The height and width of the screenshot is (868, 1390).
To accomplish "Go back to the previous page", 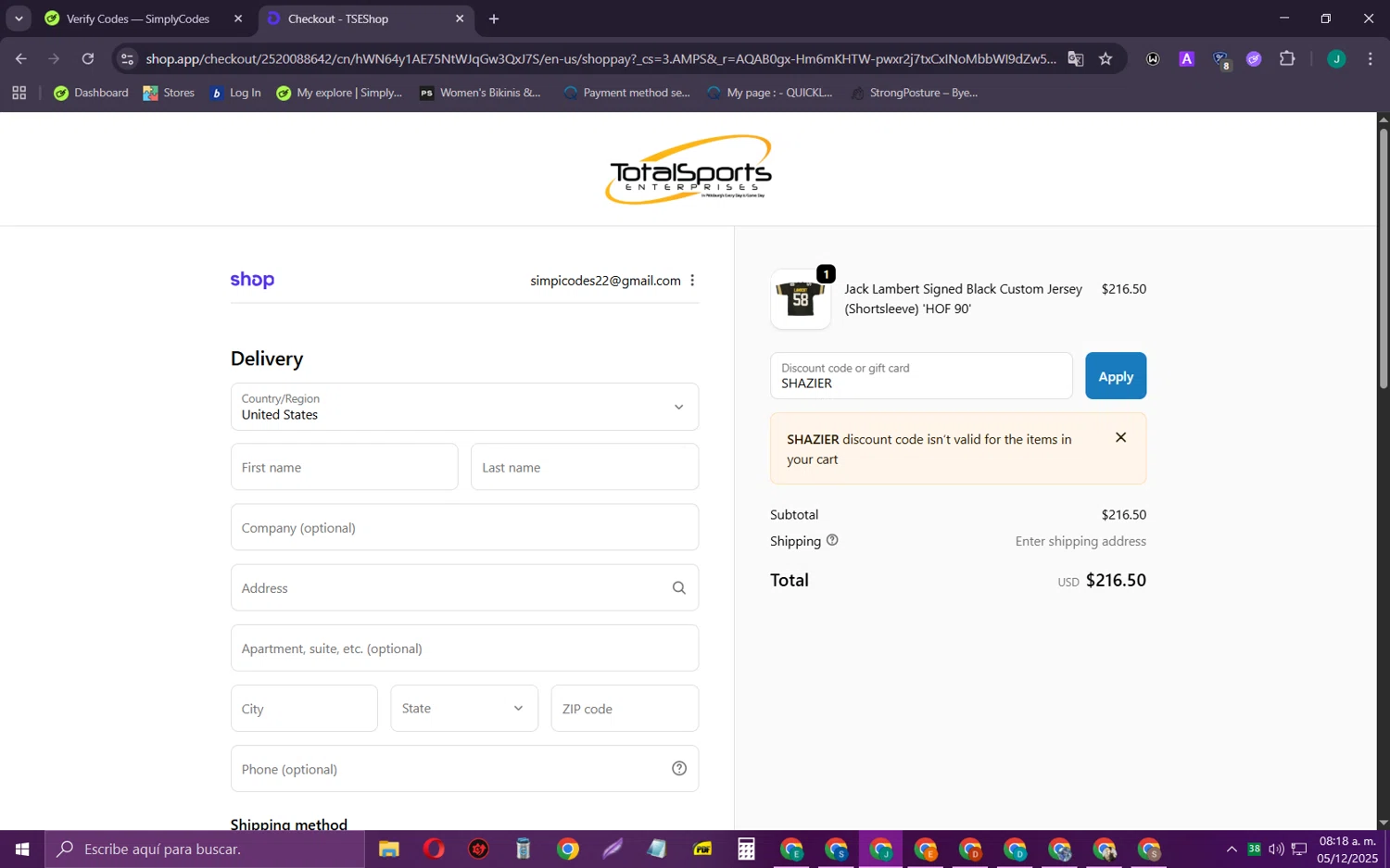I will tap(20, 58).
